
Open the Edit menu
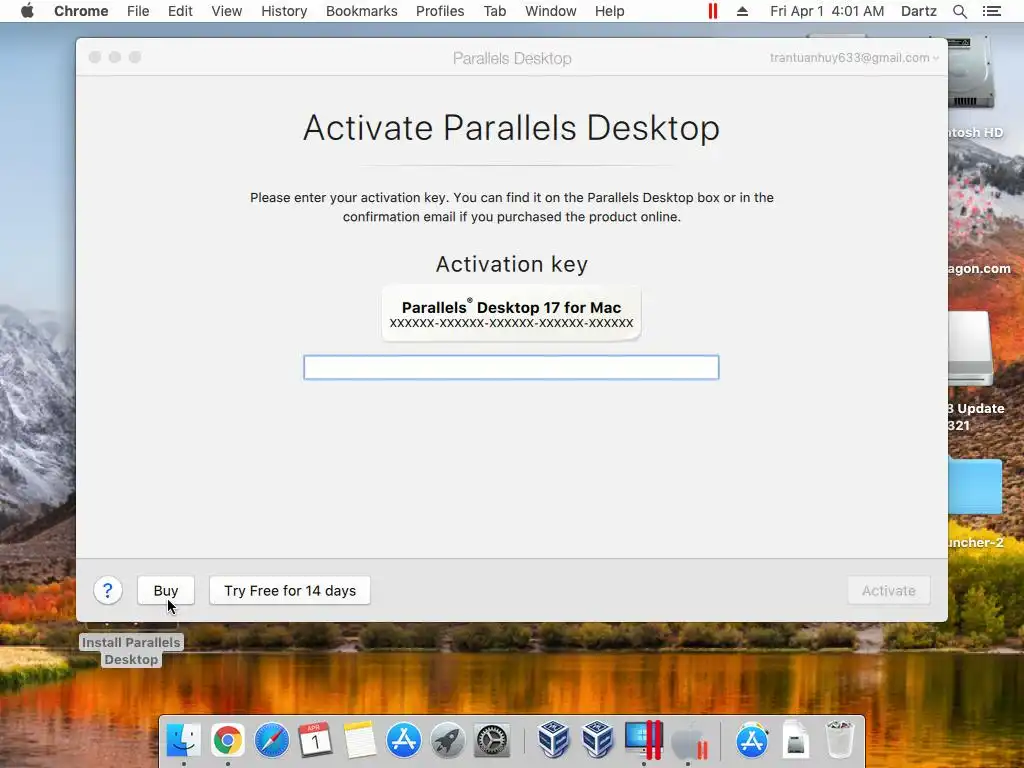[x=180, y=11]
